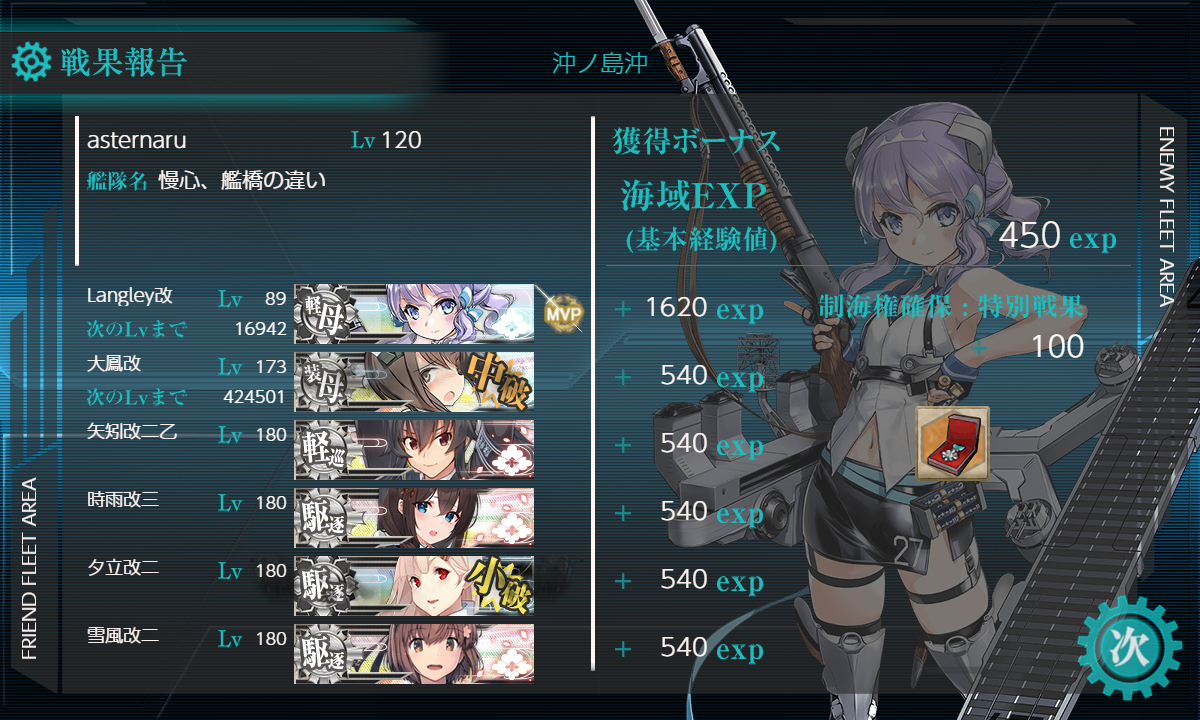Viewport: 1200px width, 720px height.
Task: Click the admiral name asternaru
Action: coord(137,141)
